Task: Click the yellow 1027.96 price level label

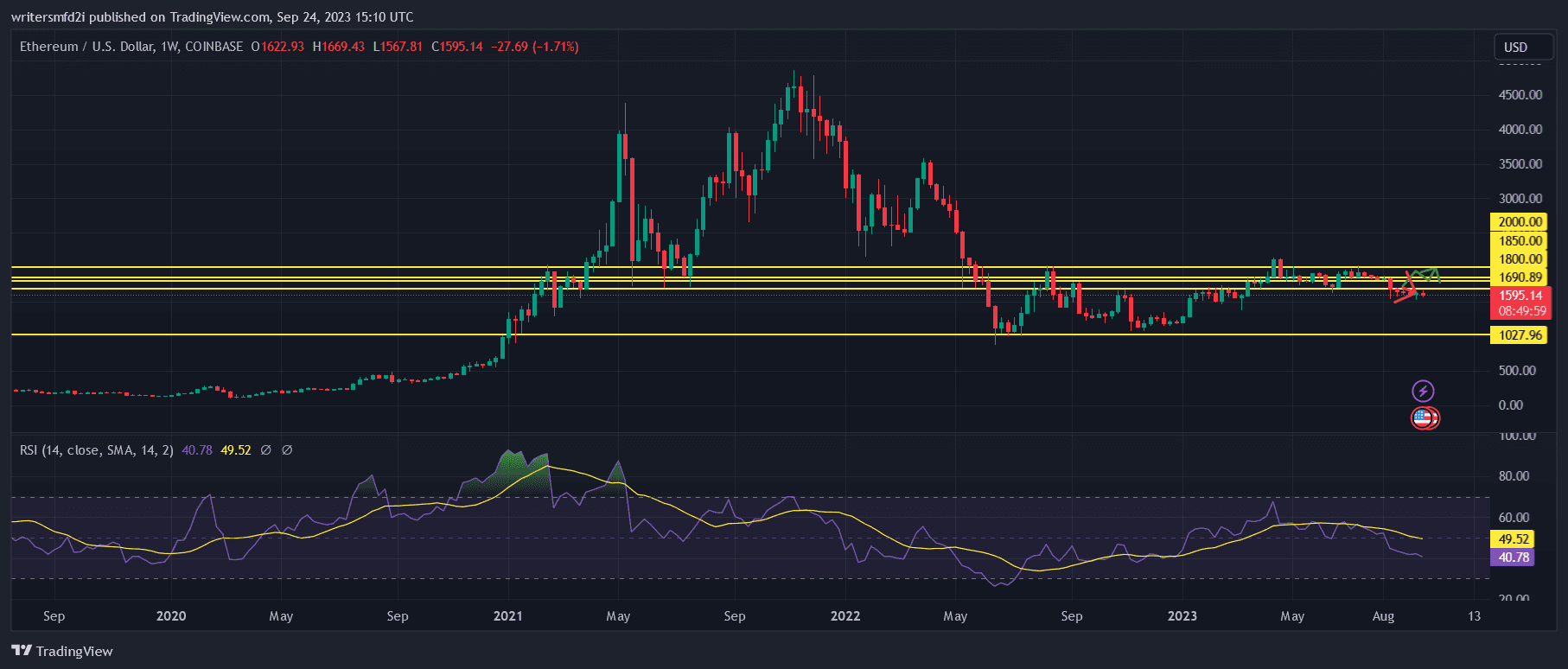Action: [1520, 335]
